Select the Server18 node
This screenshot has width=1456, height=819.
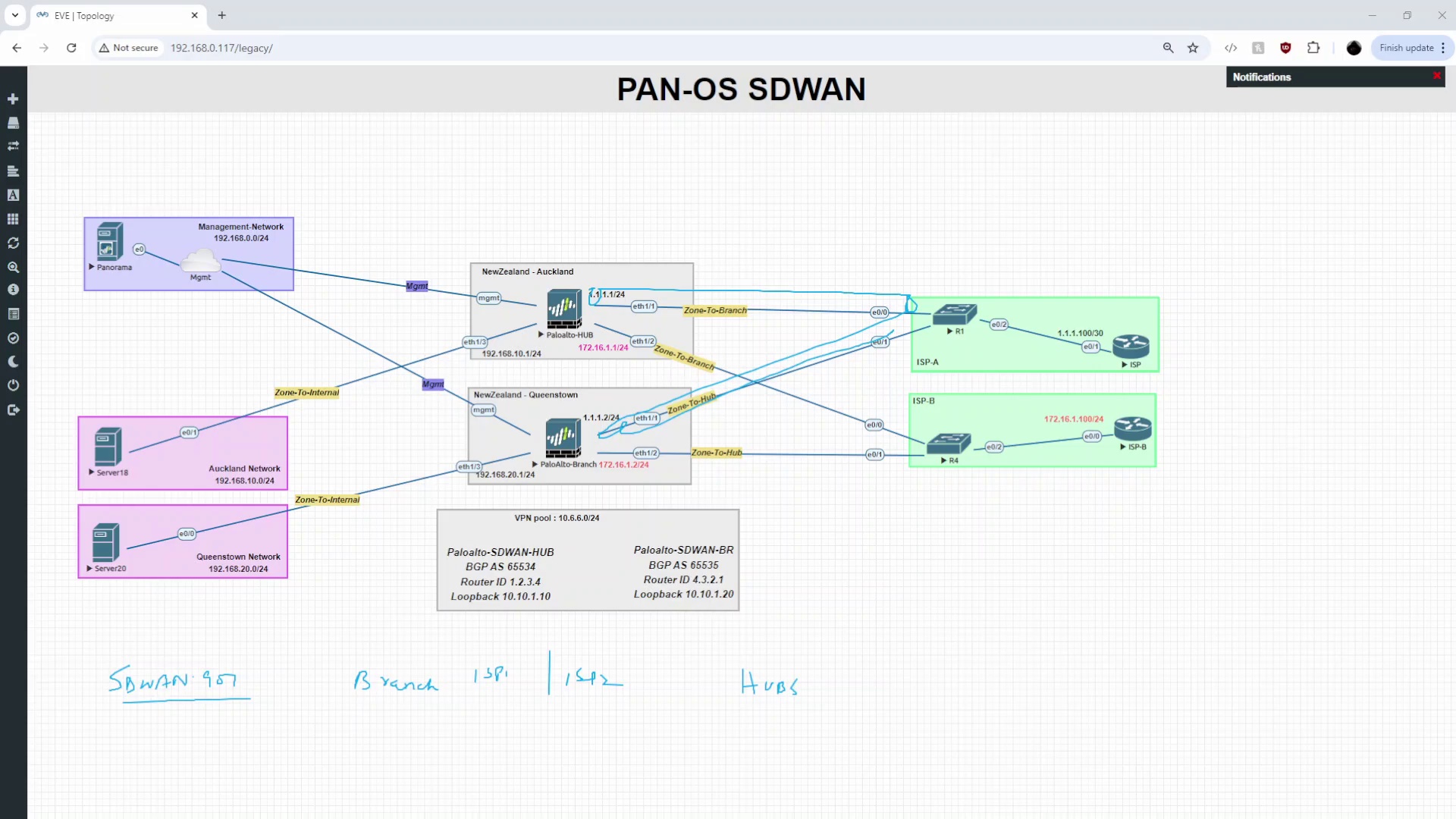tap(108, 447)
